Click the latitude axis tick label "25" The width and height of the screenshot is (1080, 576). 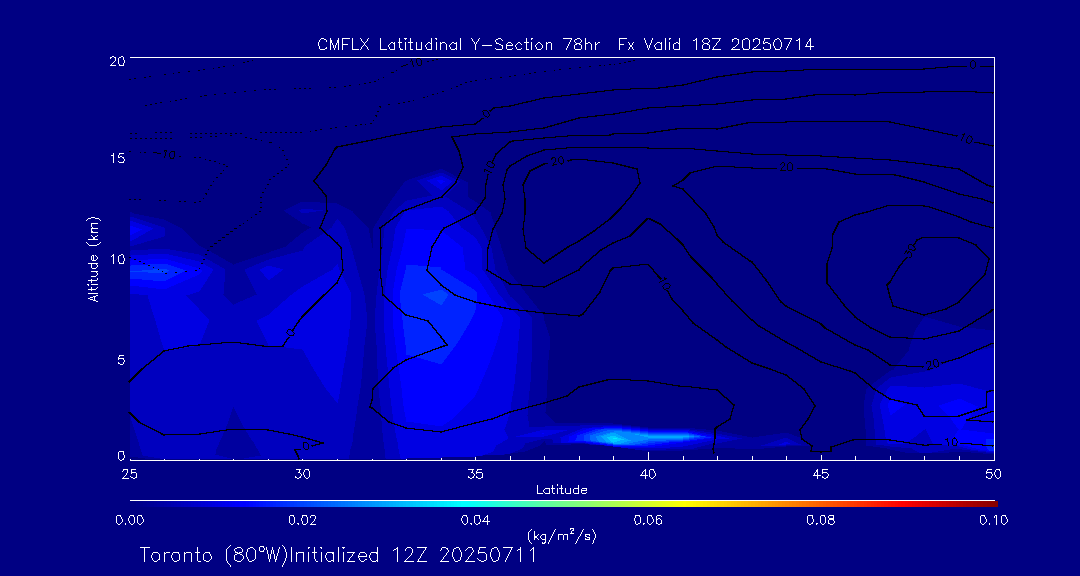pyautogui.click(x=129, y=474)
